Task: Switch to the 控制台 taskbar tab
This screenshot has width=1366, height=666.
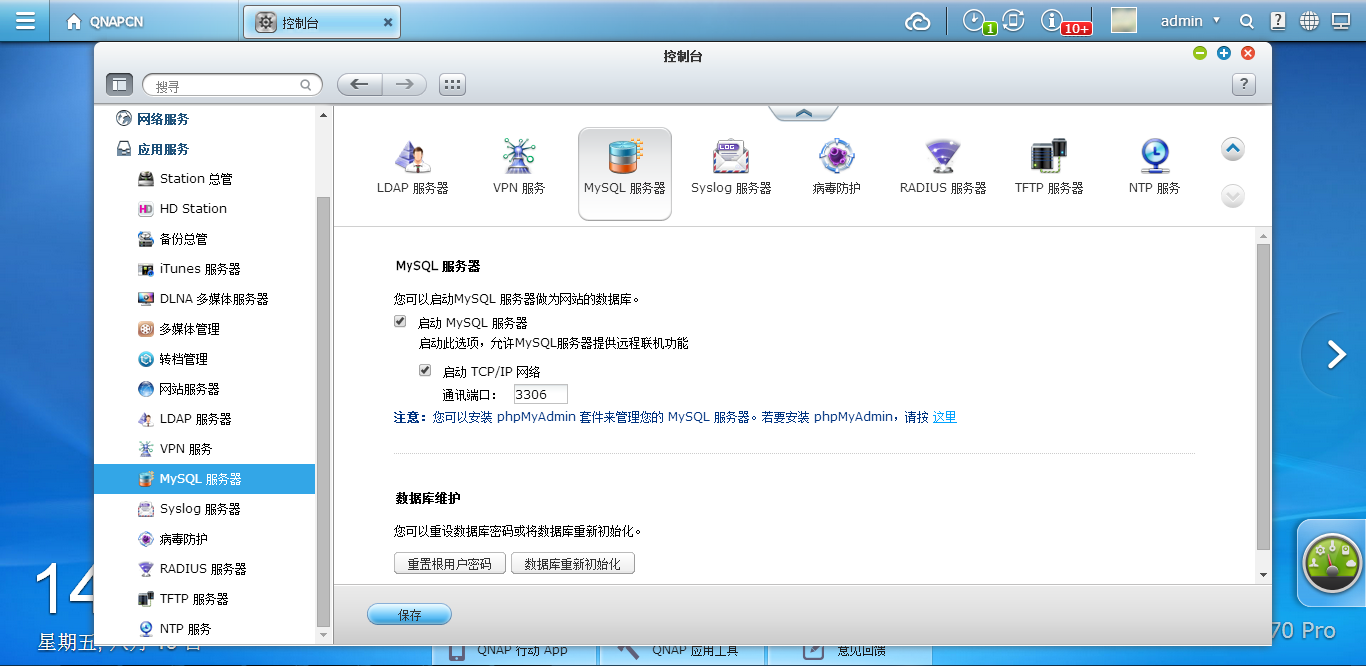Action: (x=322, y=22)
